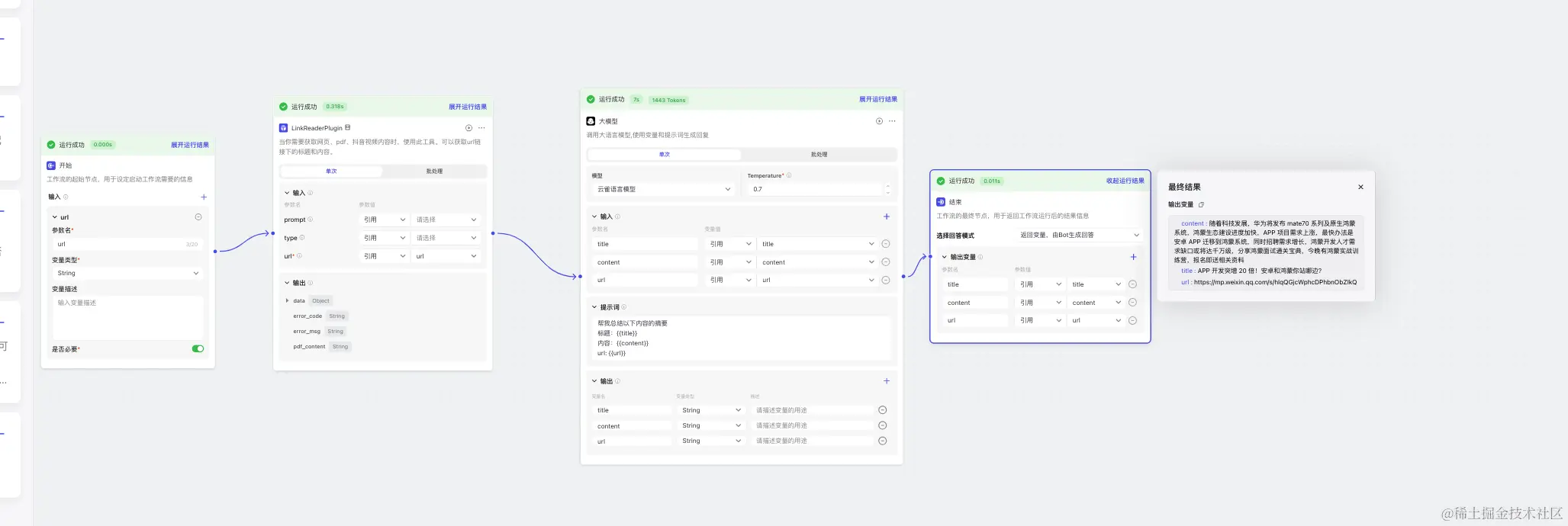Add new input parameter to 大模型 node
This screenshot has height=526, width=1568.
coord(887,216)
